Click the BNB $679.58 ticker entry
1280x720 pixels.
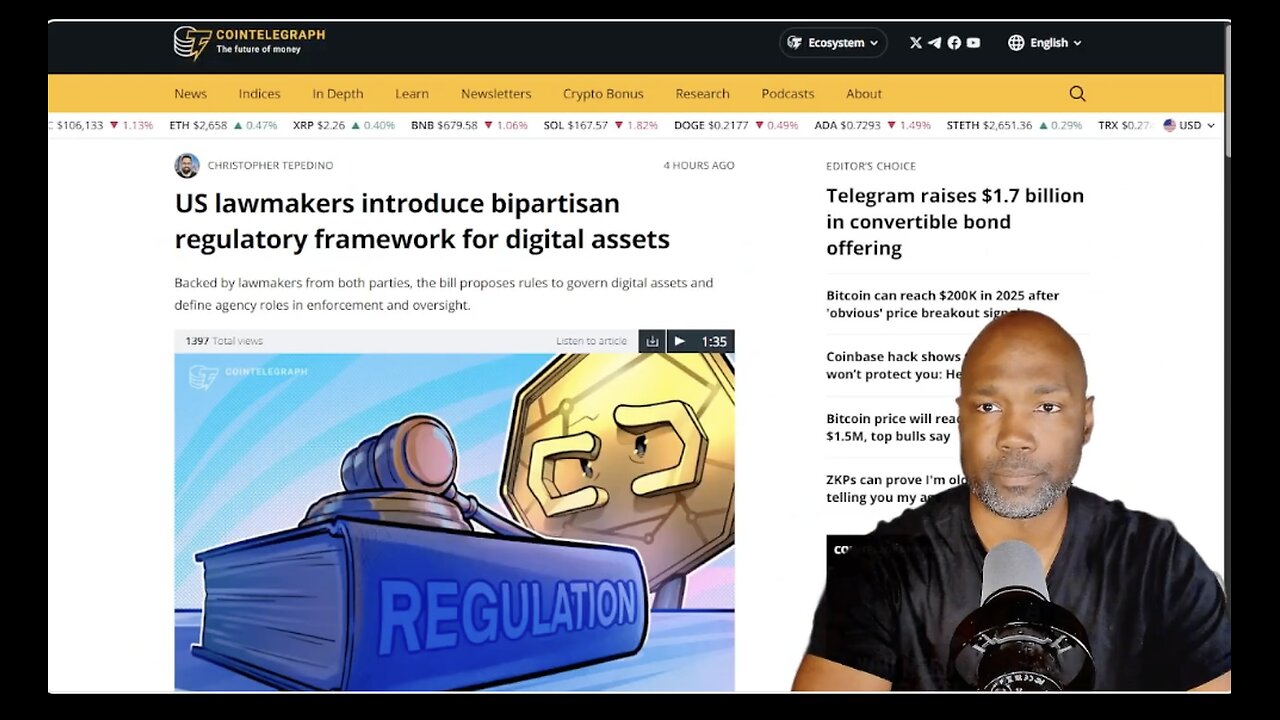(469, 125)
